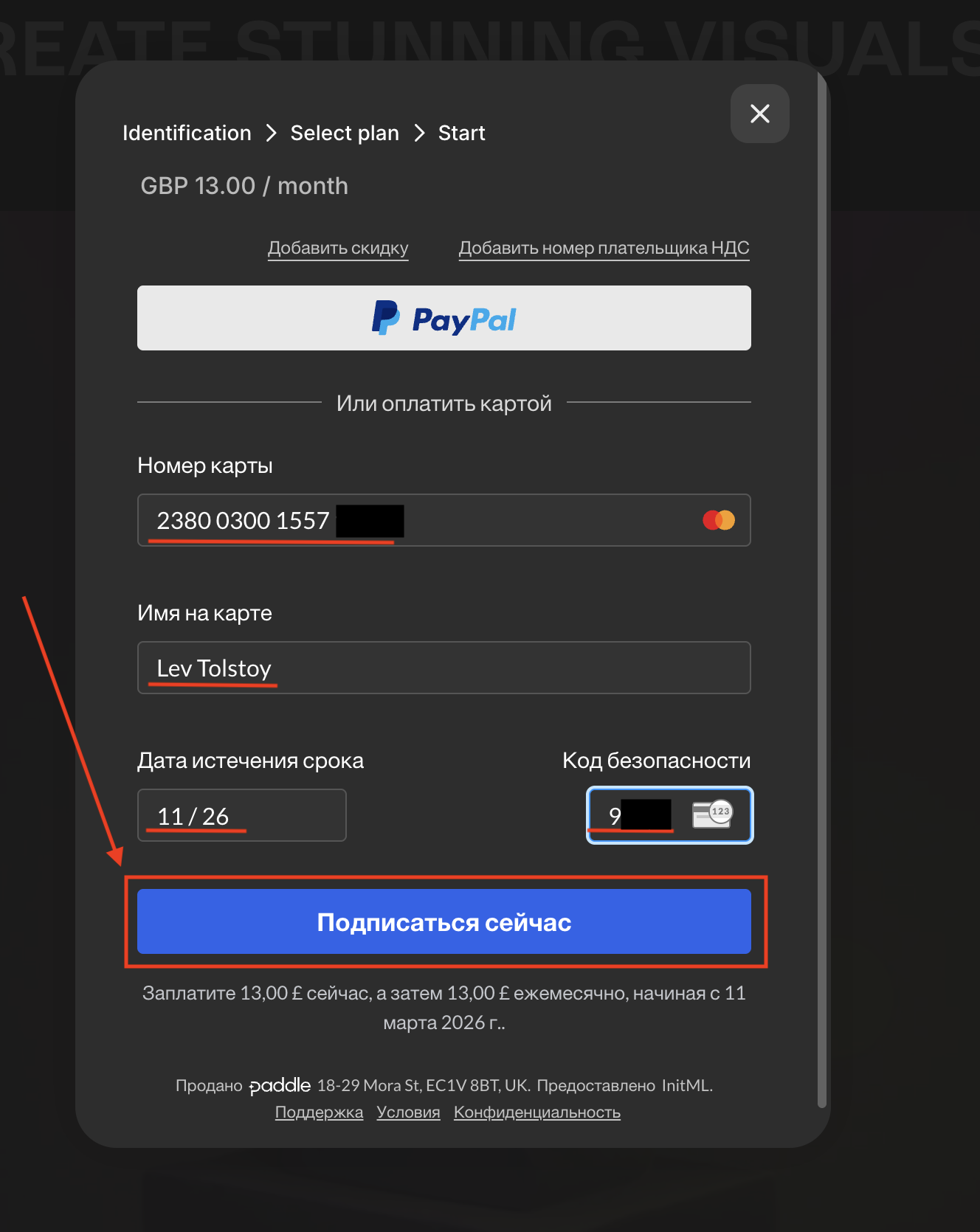The height and width of the screenshot is (1232, 980).
Task: Click chevron after Identification breadcrumb
Action: (x=271, y=133)
